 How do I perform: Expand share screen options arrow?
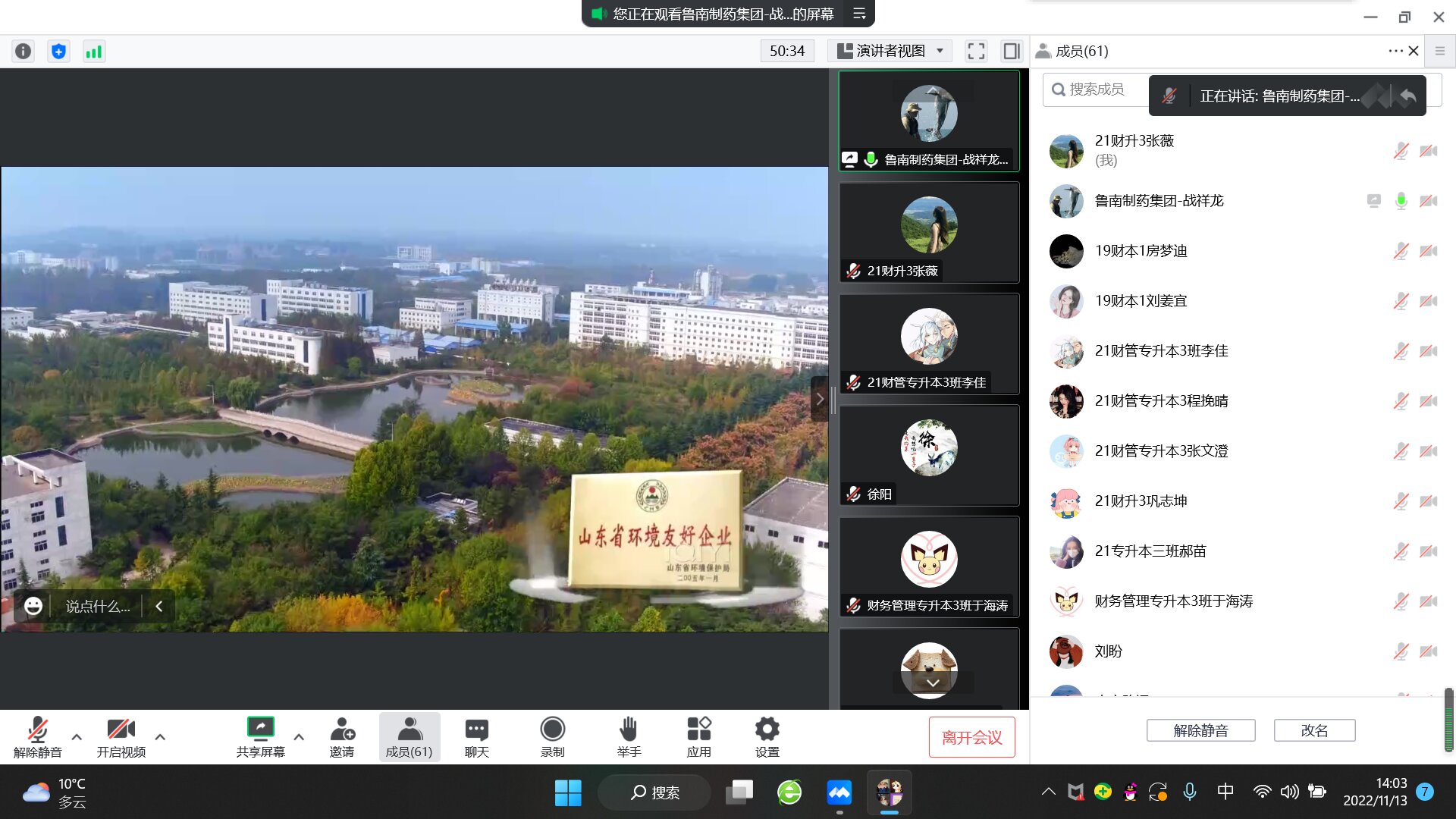[299, 736]
